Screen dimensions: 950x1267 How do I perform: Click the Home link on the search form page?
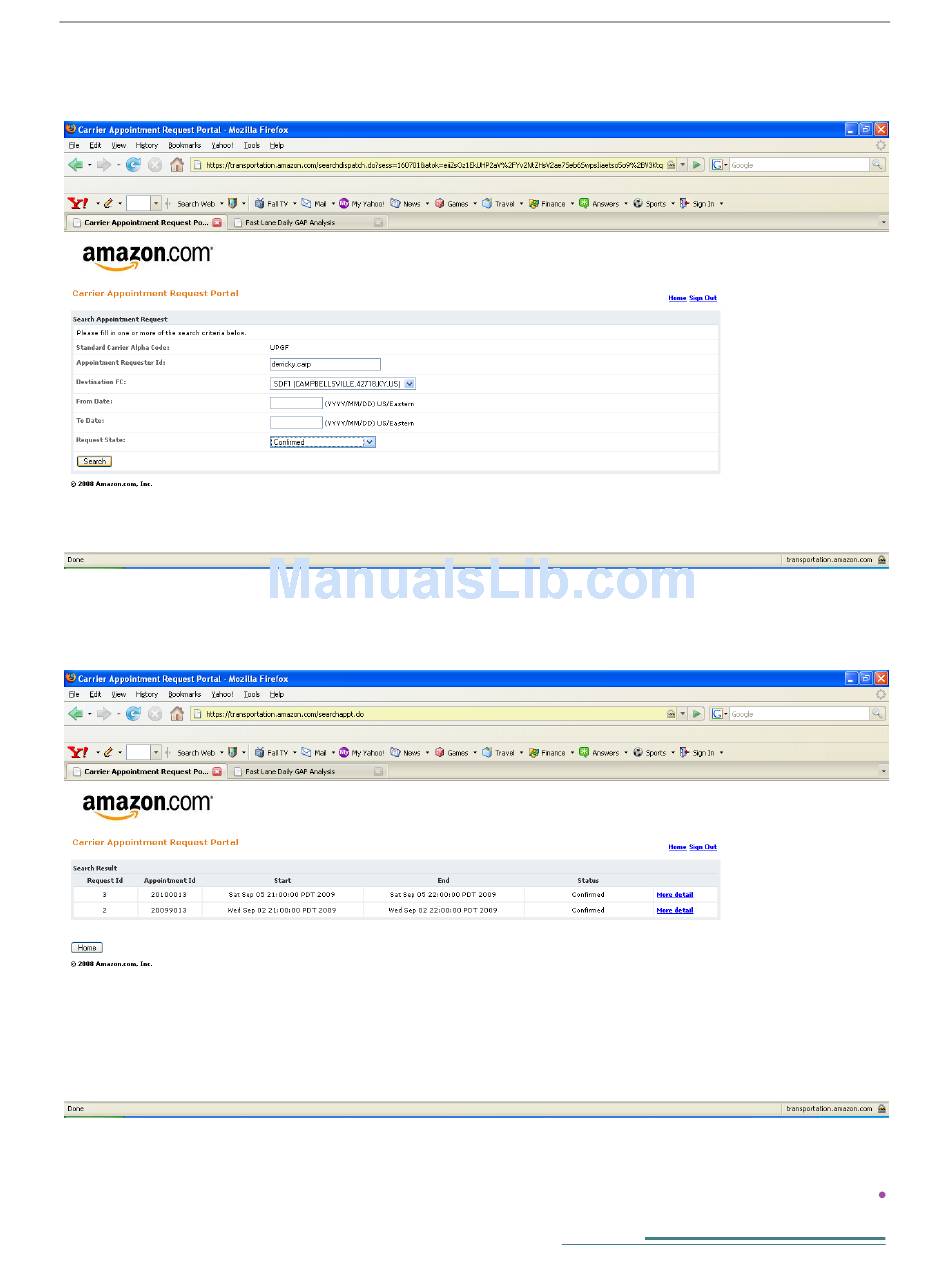[677, 298]
